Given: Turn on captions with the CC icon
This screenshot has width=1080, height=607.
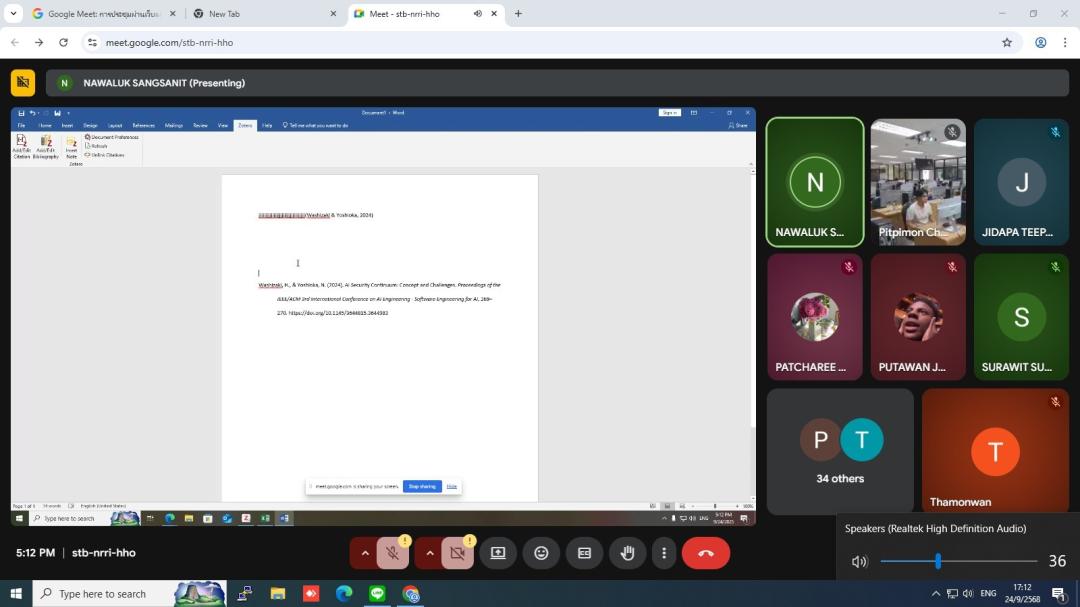Looking at the screenshot, I should click(584, 553).
